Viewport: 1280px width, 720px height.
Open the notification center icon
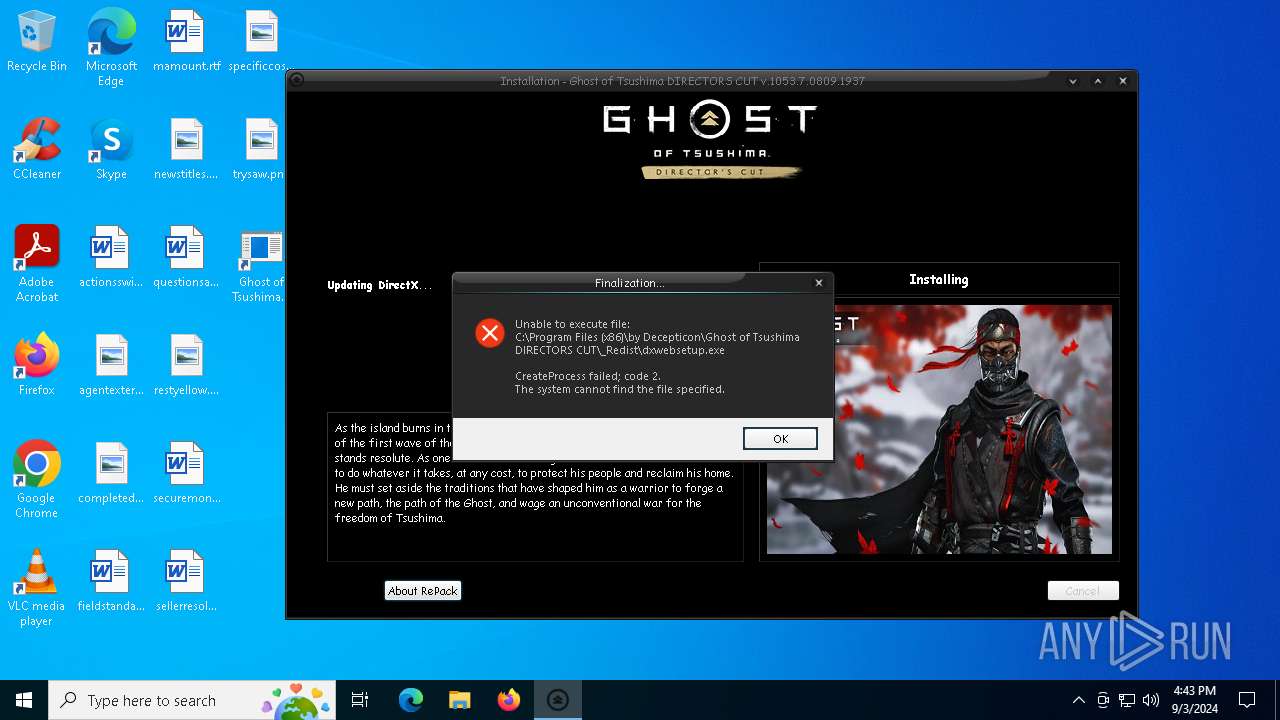tap(1247, 700)
